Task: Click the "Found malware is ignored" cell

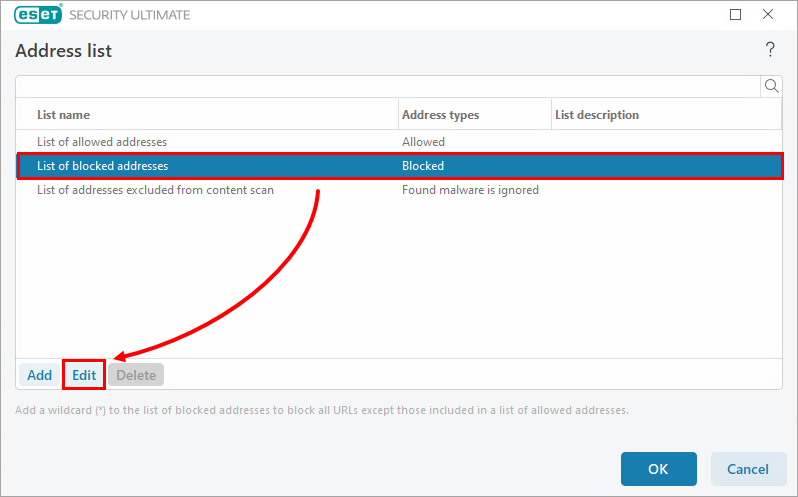Action: (470, 190)
